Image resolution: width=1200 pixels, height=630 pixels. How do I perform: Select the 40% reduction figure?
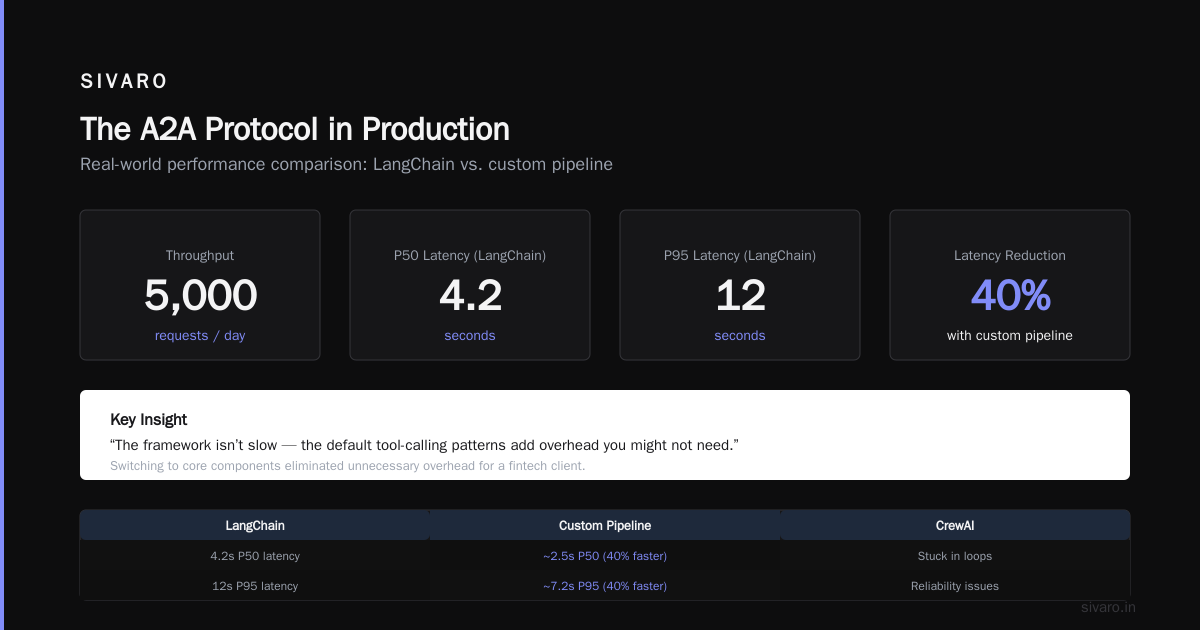coord(1010,296)
